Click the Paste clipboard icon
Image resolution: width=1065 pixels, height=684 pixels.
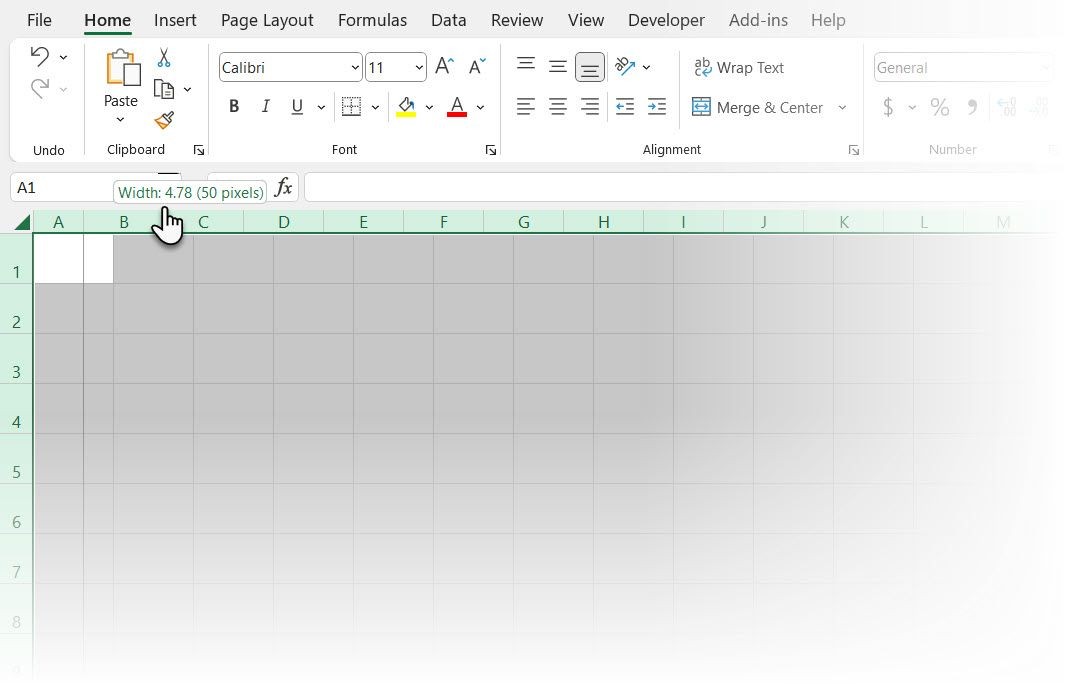pyautogui.click(x=122, y=67)
